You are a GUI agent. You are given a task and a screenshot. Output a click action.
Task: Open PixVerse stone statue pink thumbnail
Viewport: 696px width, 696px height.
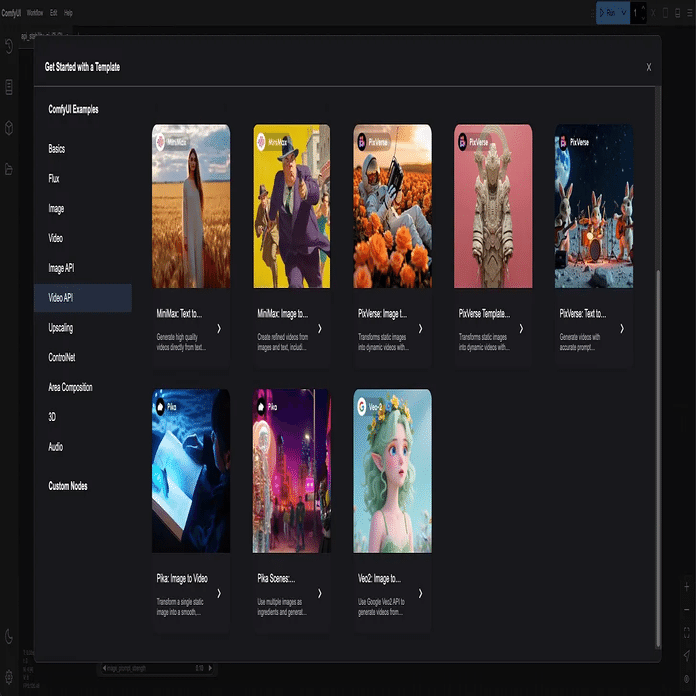(493, 206)
